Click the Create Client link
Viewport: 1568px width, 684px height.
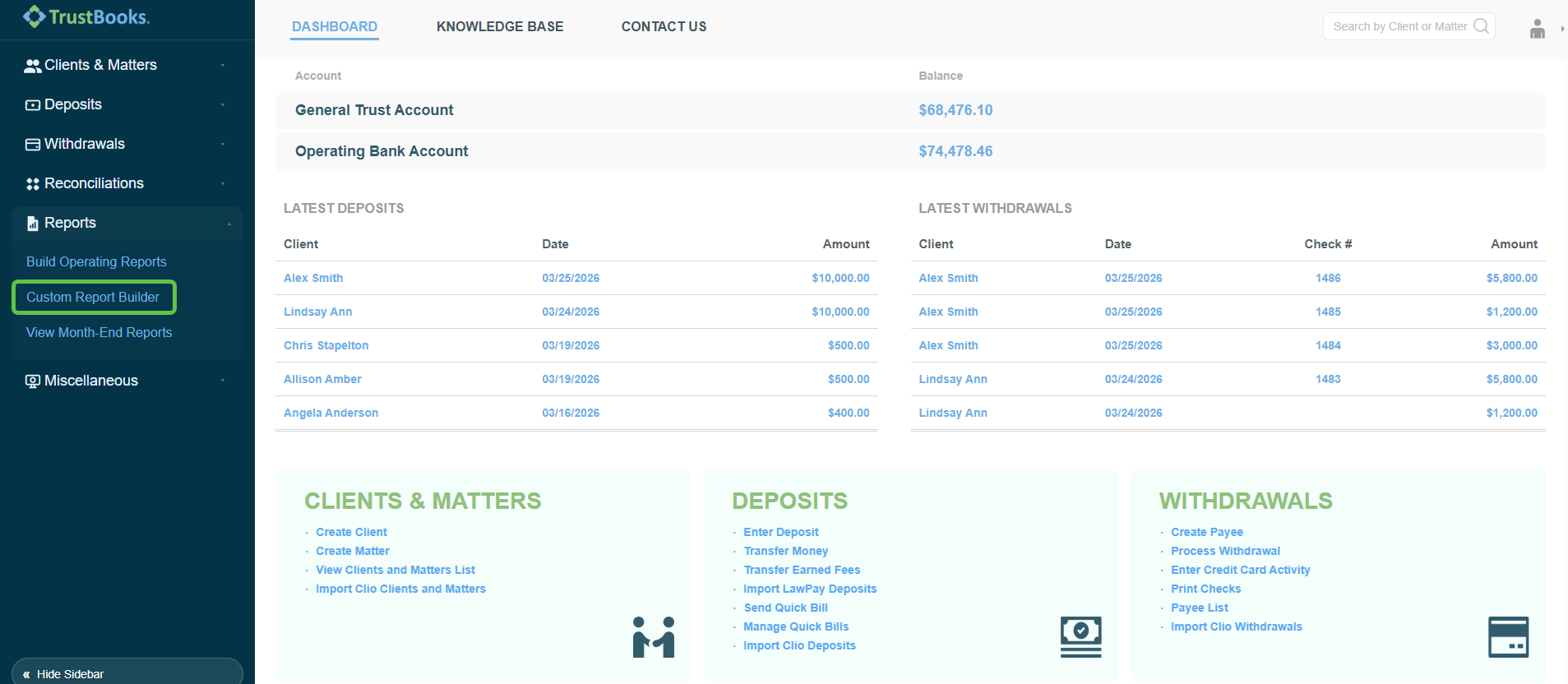tap(351, 532)
